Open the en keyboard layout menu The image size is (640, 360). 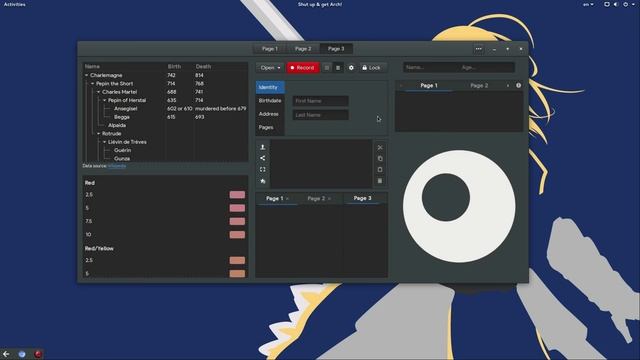[588, 4]
